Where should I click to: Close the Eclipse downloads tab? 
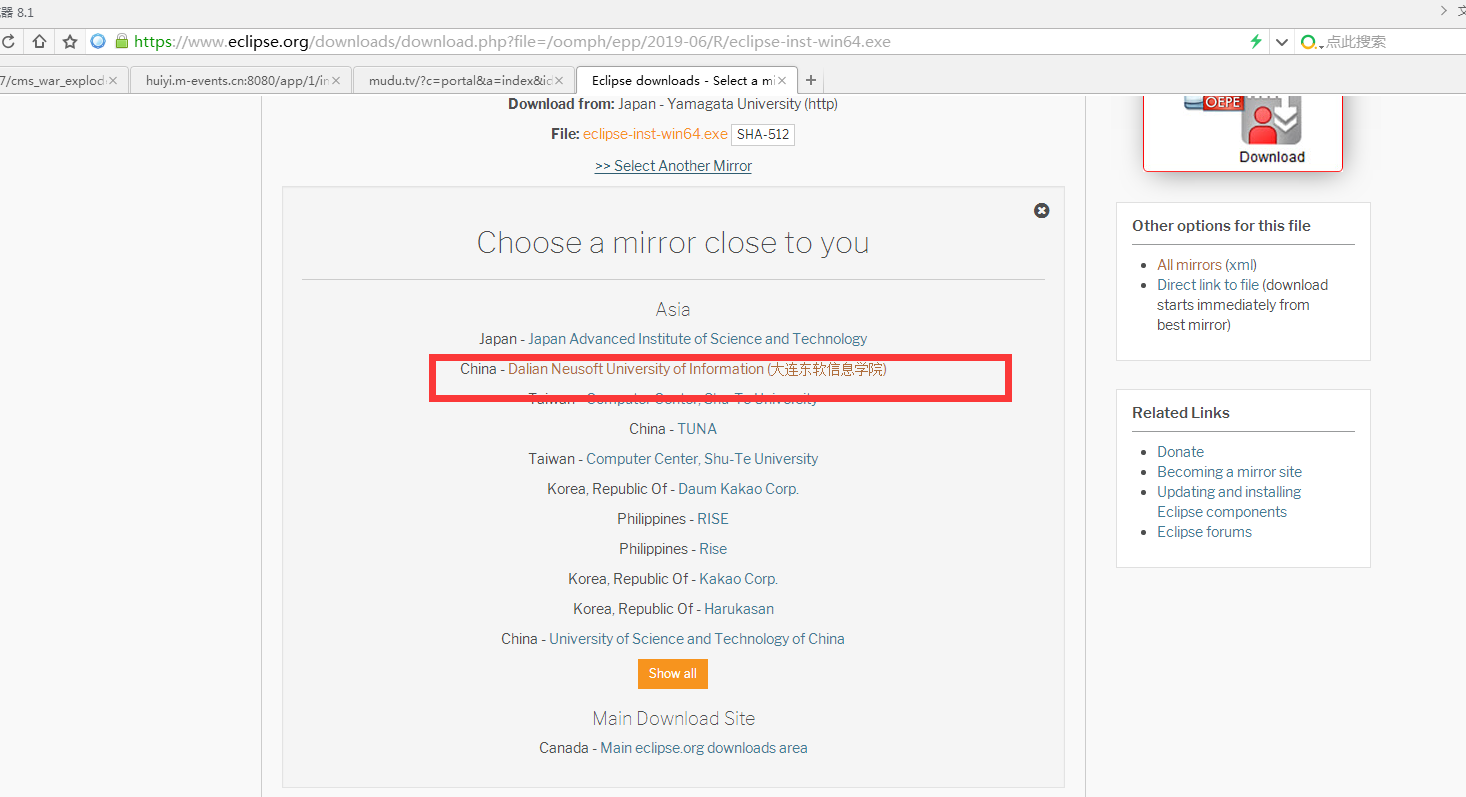tap(781, 80)
